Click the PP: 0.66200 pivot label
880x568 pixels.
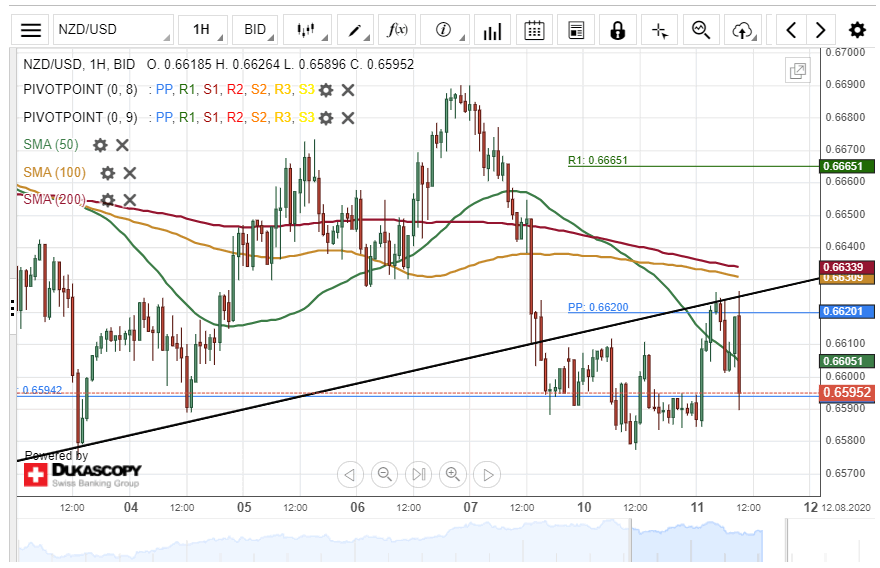pyautogui.click(x=598, y=307)
